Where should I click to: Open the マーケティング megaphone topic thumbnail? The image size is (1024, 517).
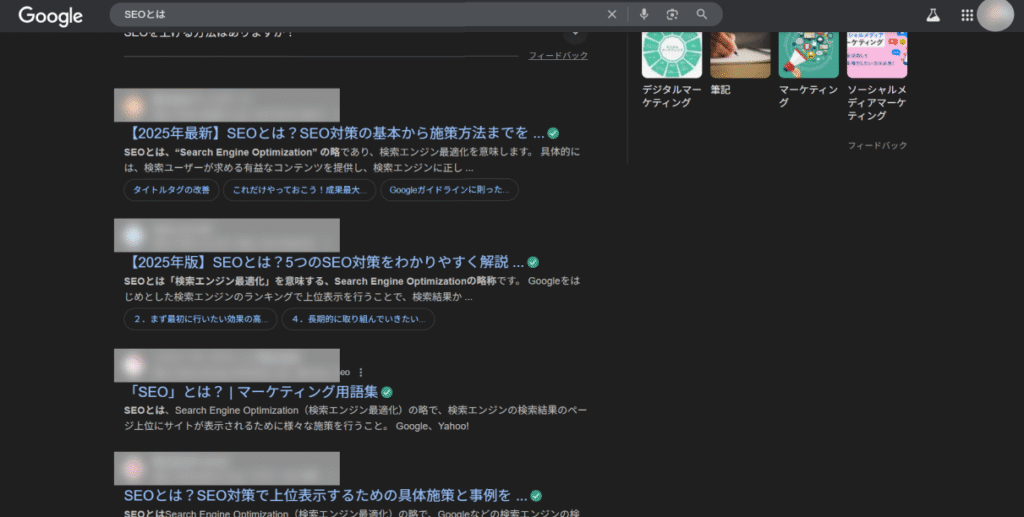pos(808,55)
